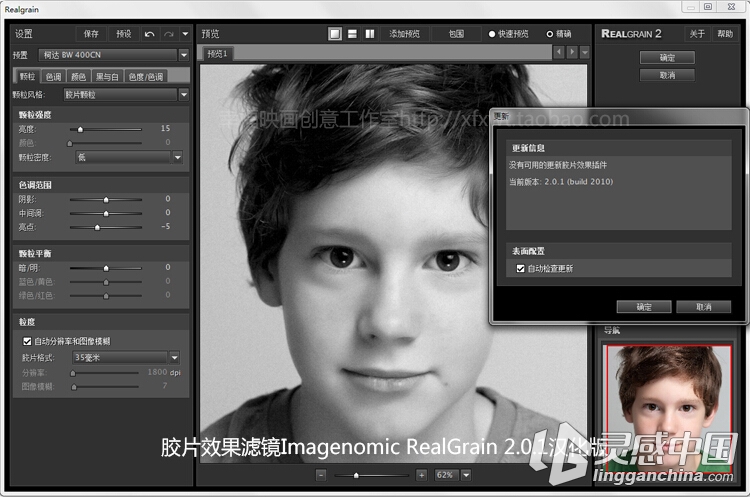Click the 包围 button

click(x=456, y=34)
